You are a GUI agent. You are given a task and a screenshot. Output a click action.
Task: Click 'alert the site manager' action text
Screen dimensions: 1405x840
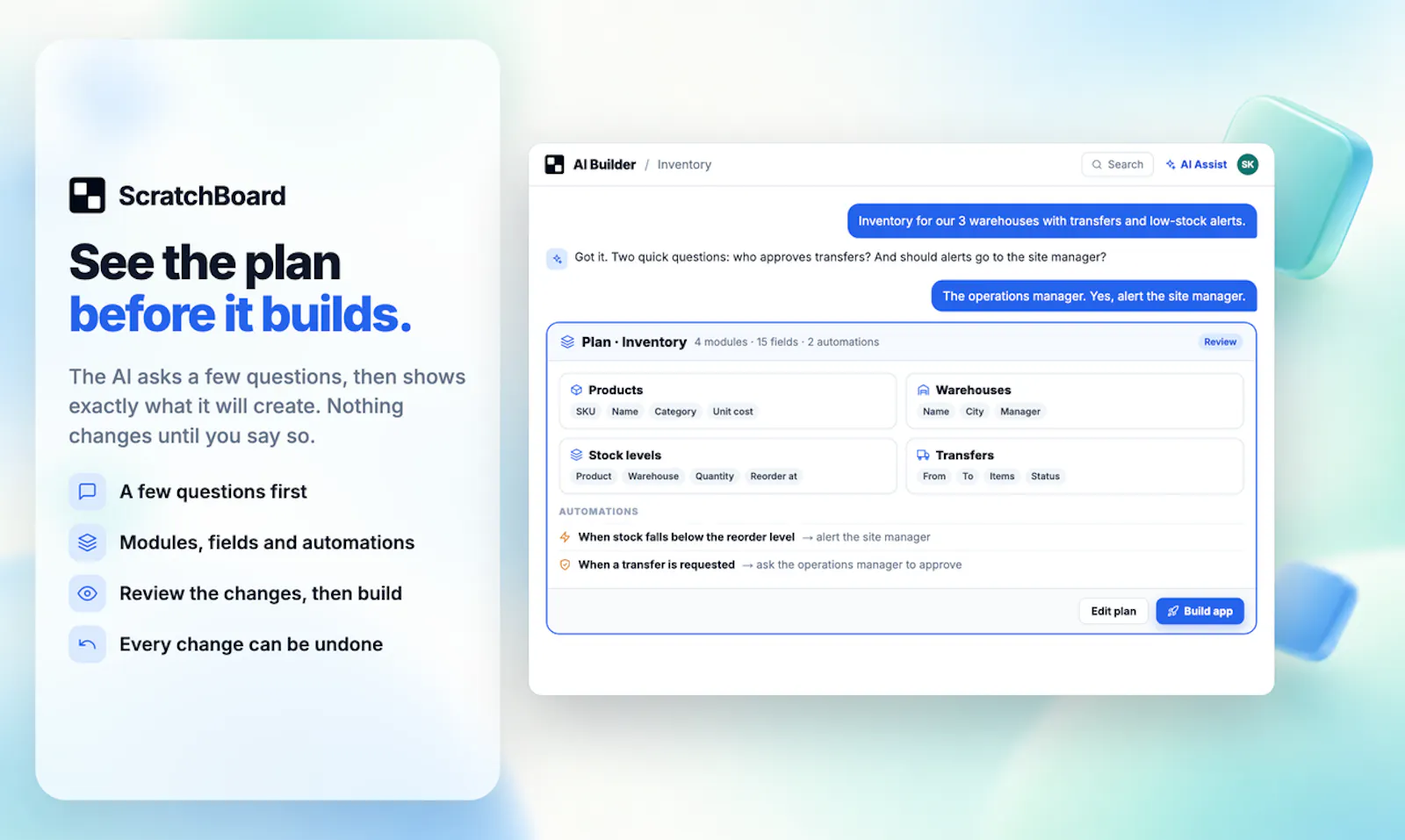pos(873,537)
